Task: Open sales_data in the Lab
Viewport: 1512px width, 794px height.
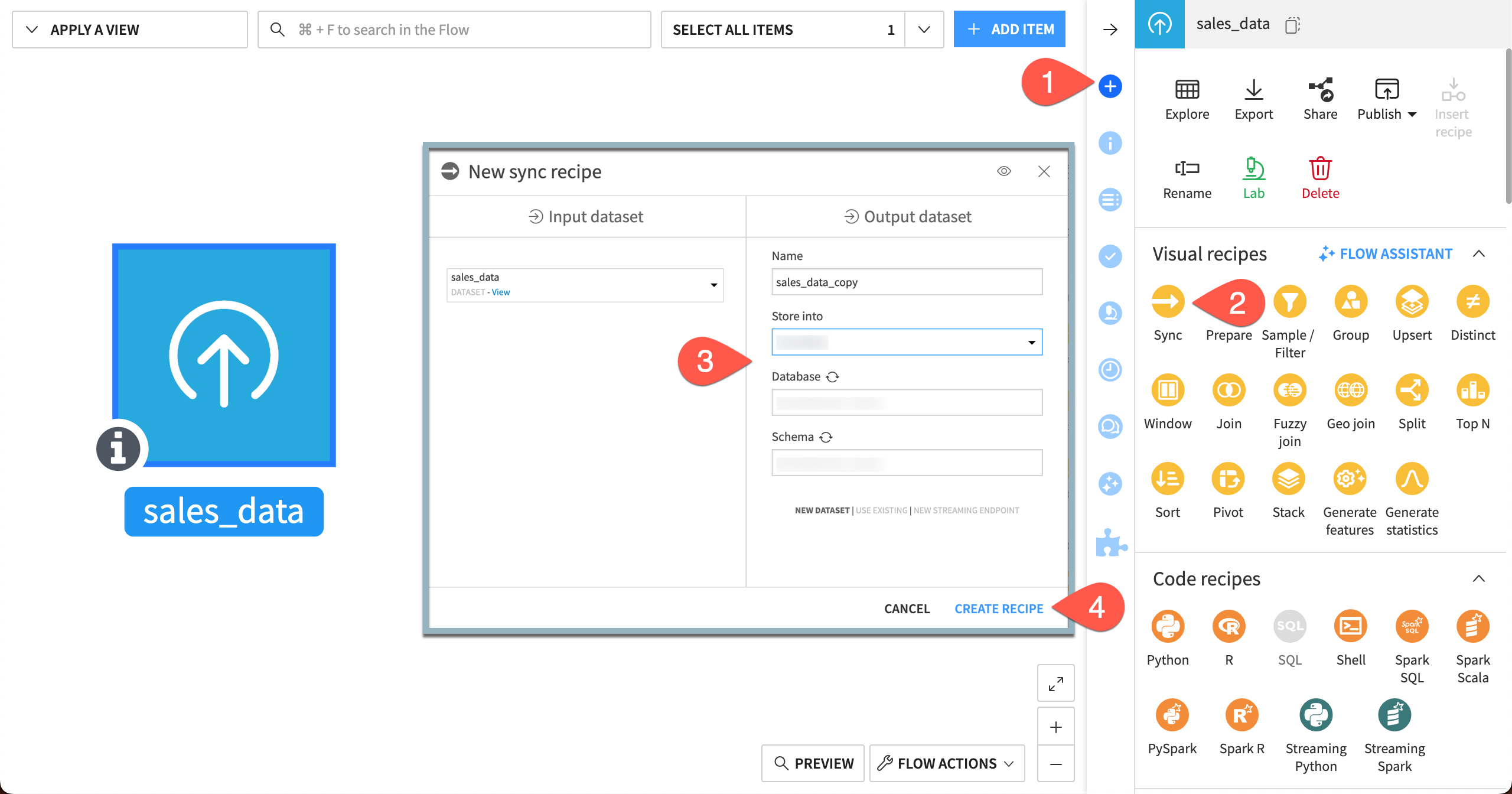Action: point(1254,177)
